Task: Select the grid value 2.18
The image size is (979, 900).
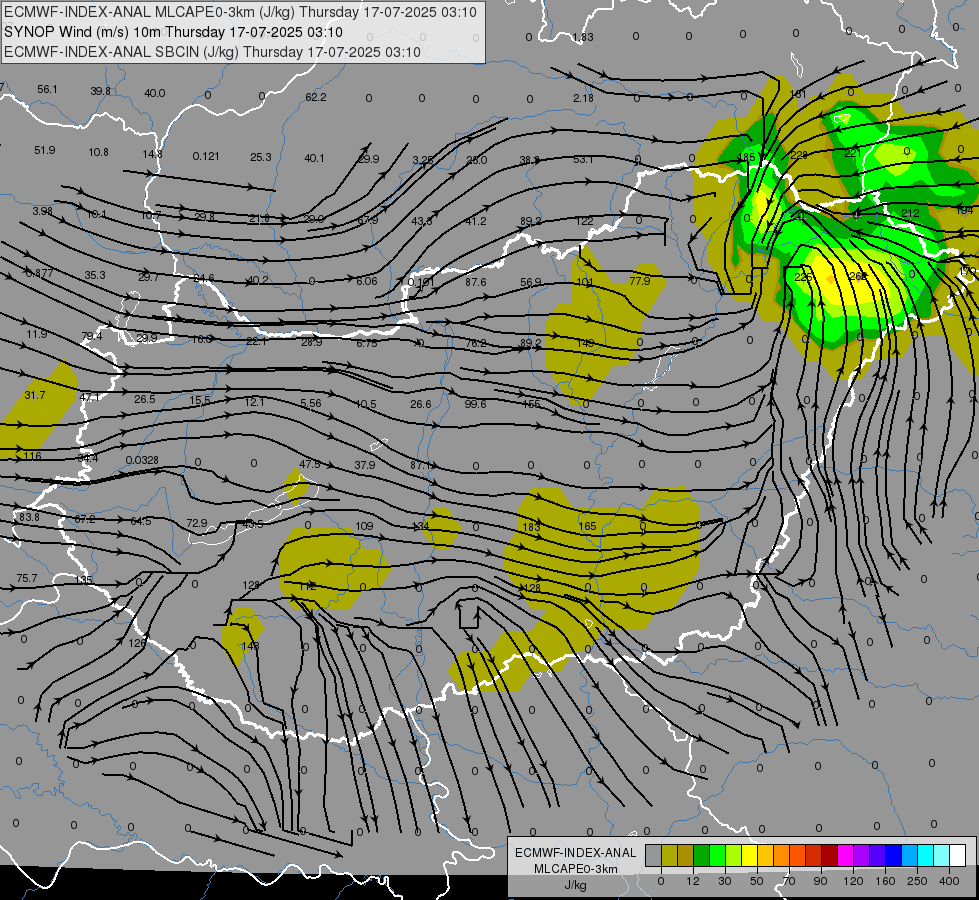Action: coord(583,98)
